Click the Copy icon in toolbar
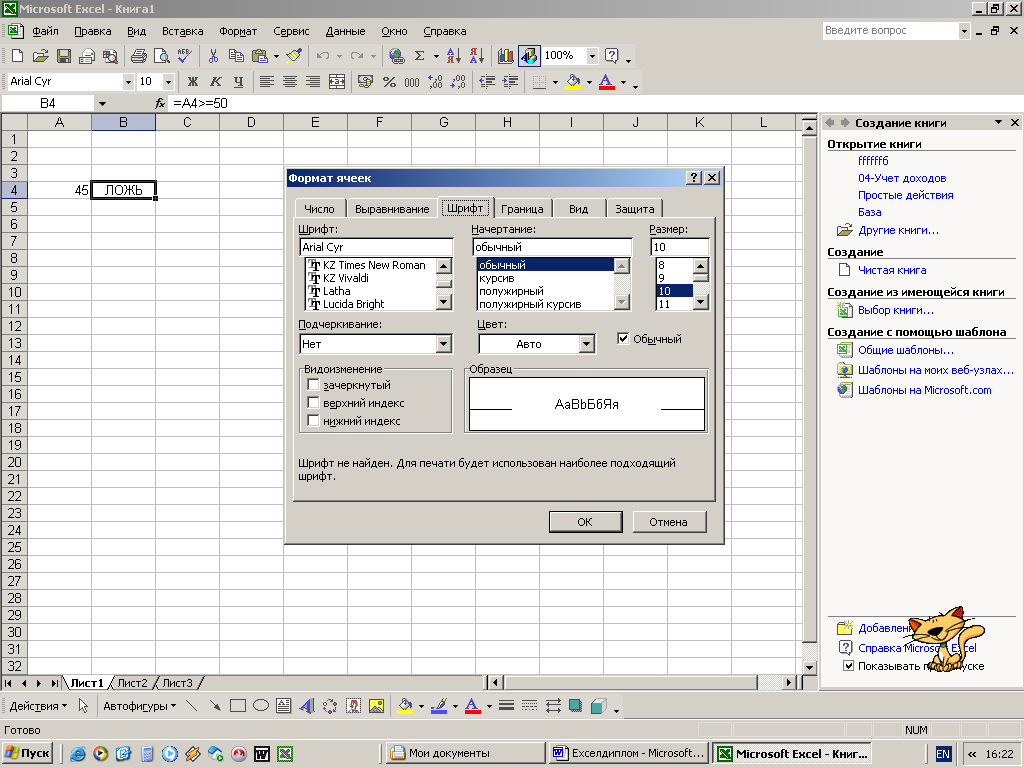Viewport: 1024px width, 768px height. tap(236, 56)
